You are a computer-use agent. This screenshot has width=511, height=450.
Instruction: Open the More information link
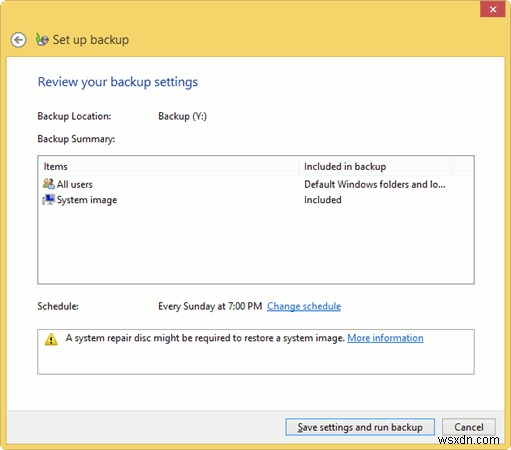(x=385, y=338)
